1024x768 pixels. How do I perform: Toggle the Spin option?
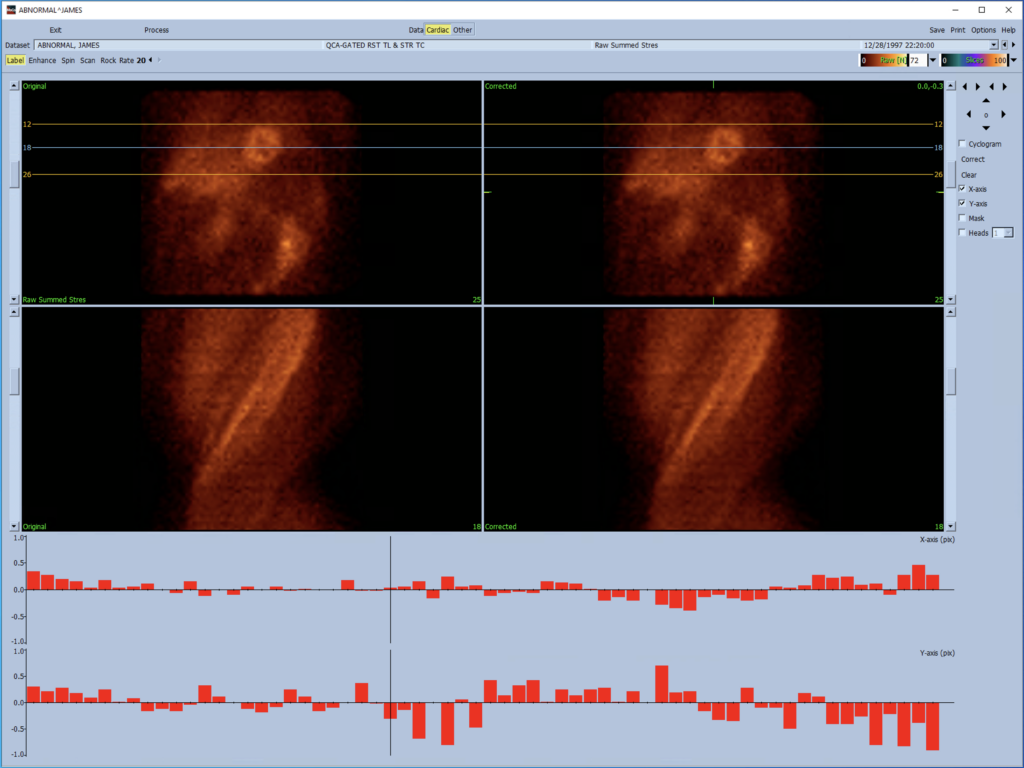click(68, 60)
